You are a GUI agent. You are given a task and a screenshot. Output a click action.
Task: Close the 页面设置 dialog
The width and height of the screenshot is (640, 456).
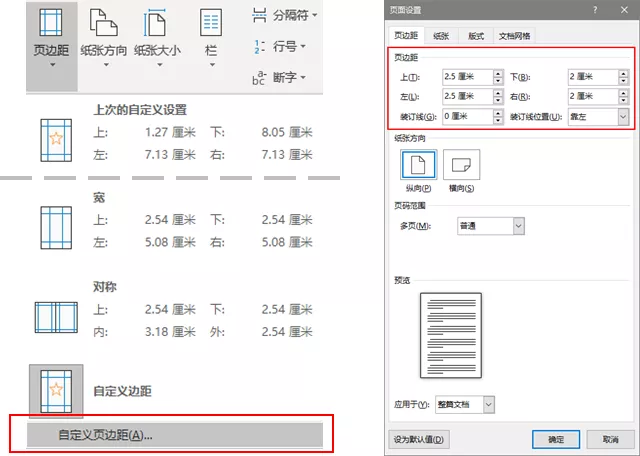point(624,10)
